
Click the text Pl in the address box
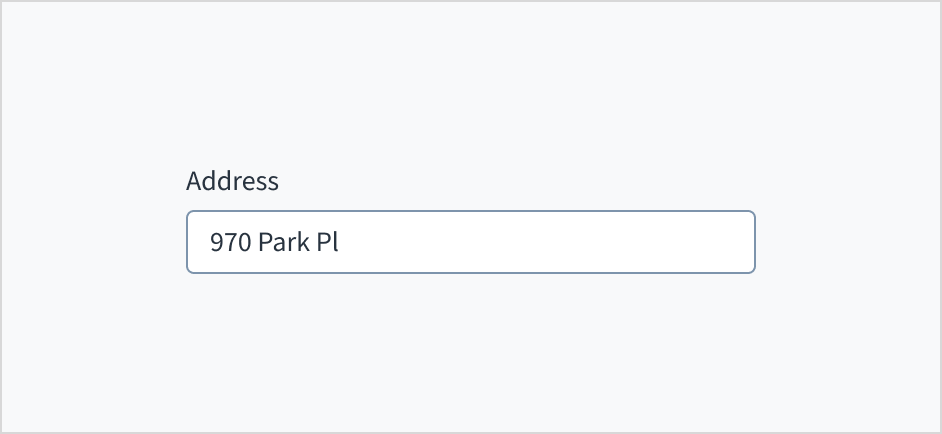(327, 242)
